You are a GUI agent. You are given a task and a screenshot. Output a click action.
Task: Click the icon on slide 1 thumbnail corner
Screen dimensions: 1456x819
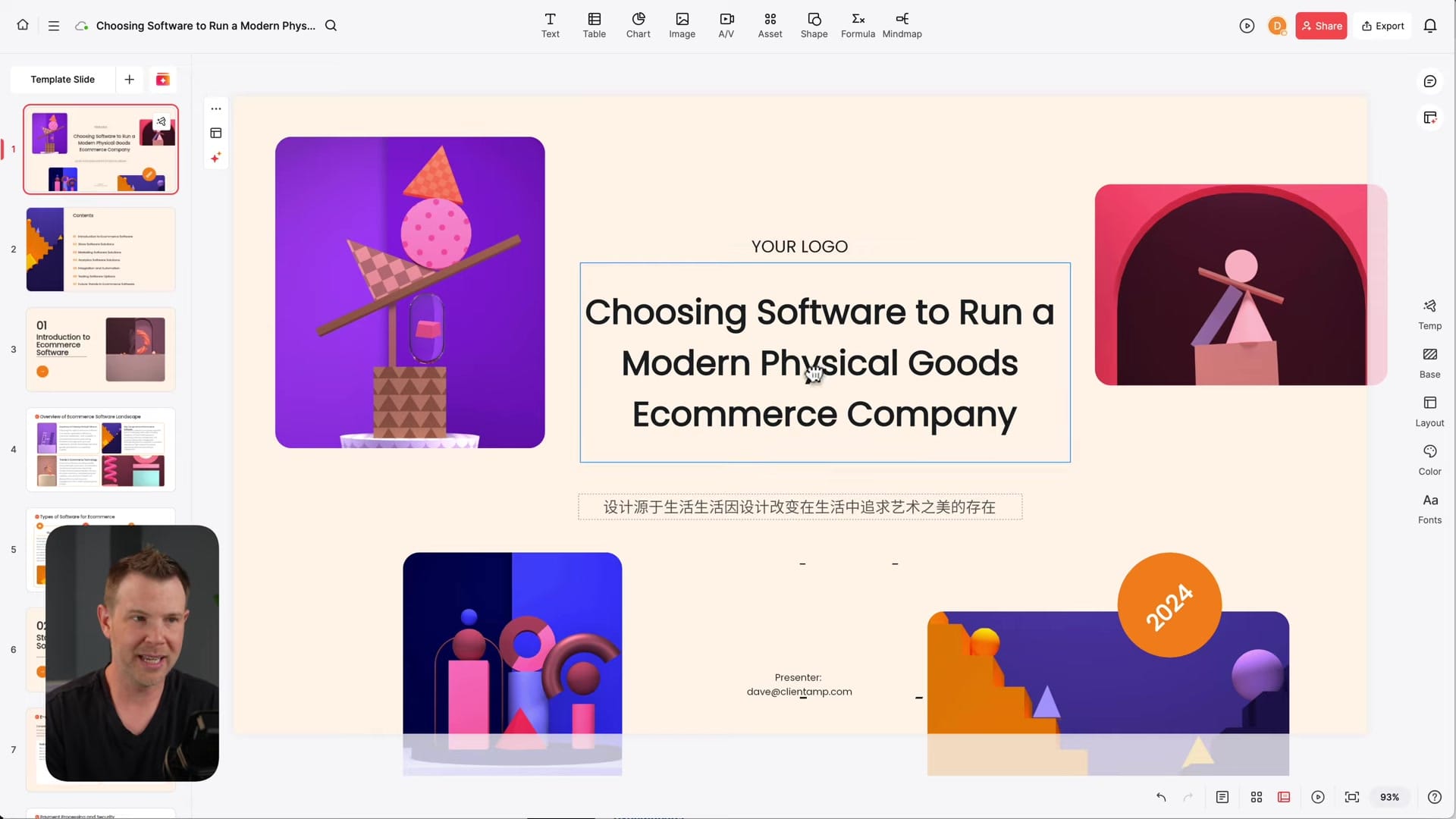click(x=161, y=121)
